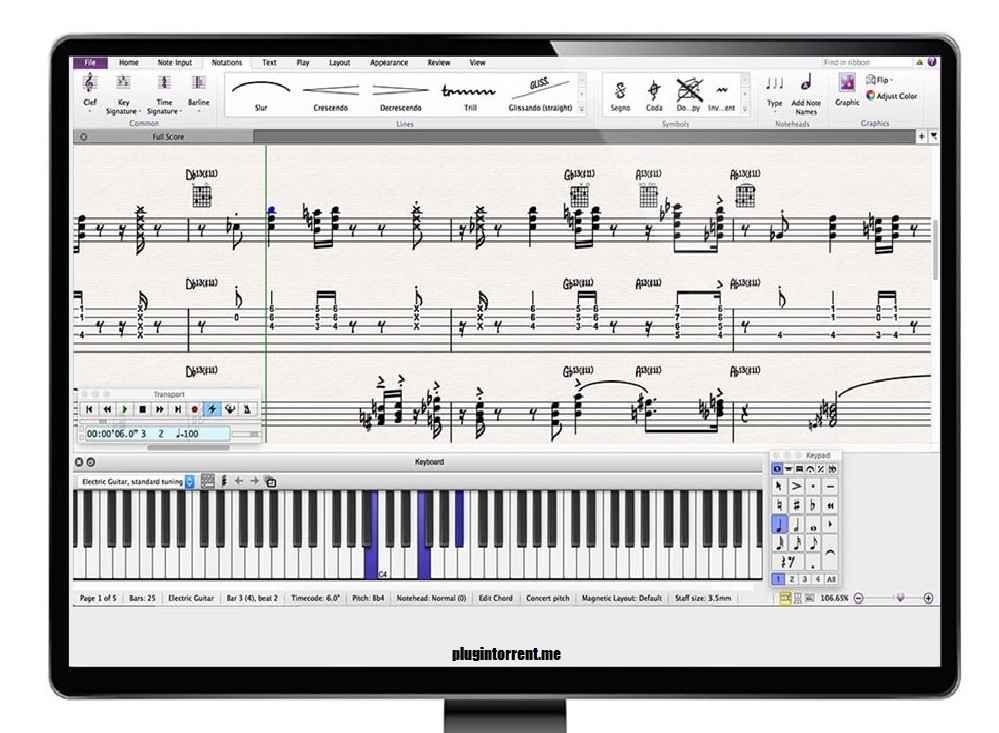Click Fast-forward in the Transport panel
This screenshot has height=733, width=999.
[x=160, y=409]
